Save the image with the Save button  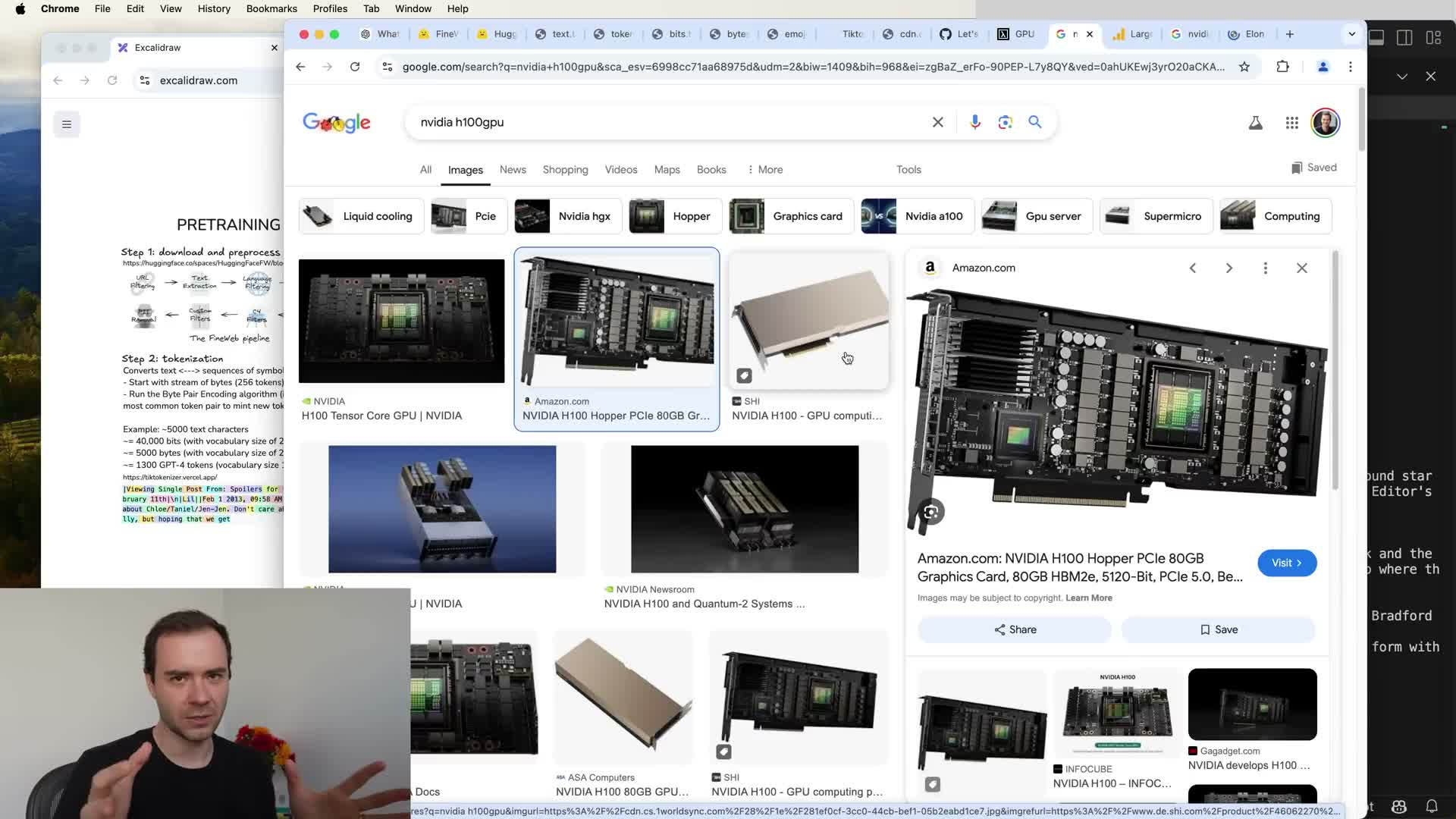click(1218, 629)
